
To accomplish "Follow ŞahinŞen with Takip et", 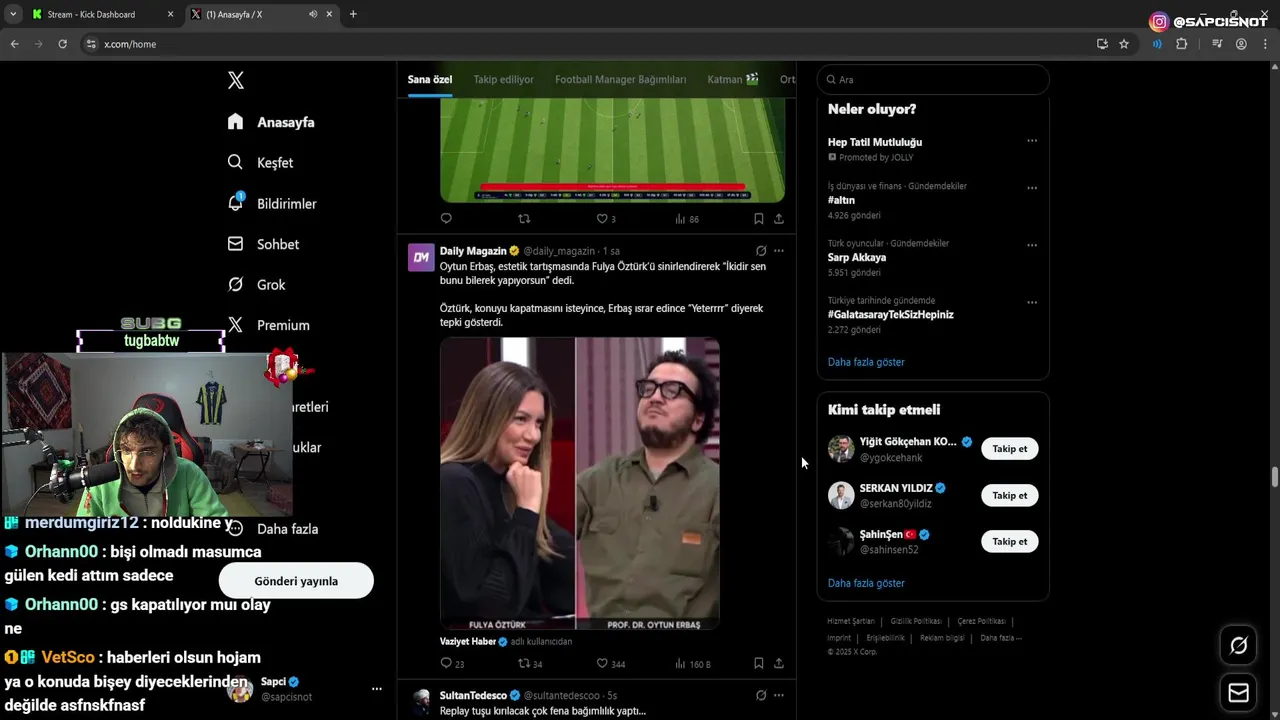I will coord(1009,541).
